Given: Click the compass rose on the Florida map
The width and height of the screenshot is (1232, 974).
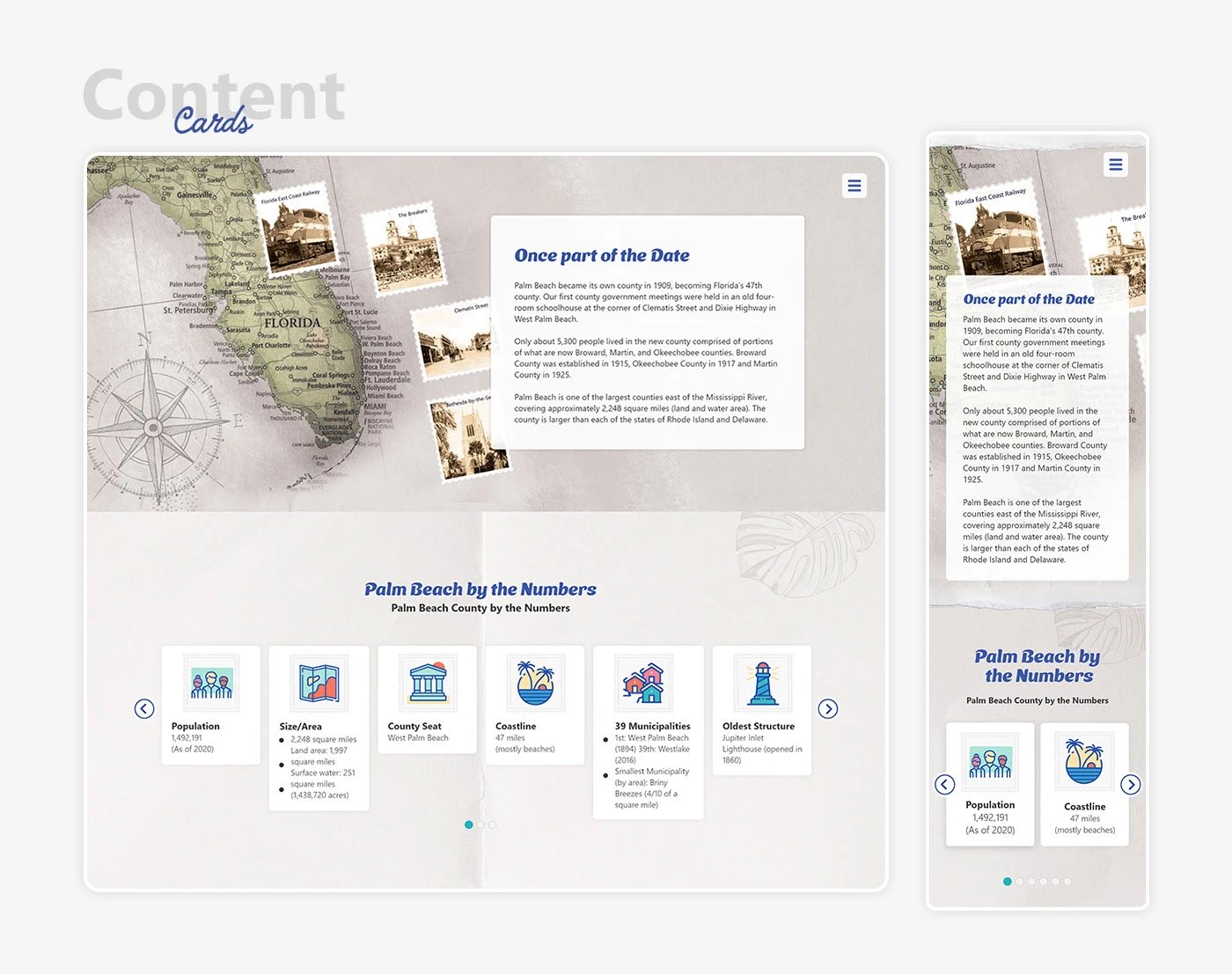Looking at the screenshot, I should [154, 428].
